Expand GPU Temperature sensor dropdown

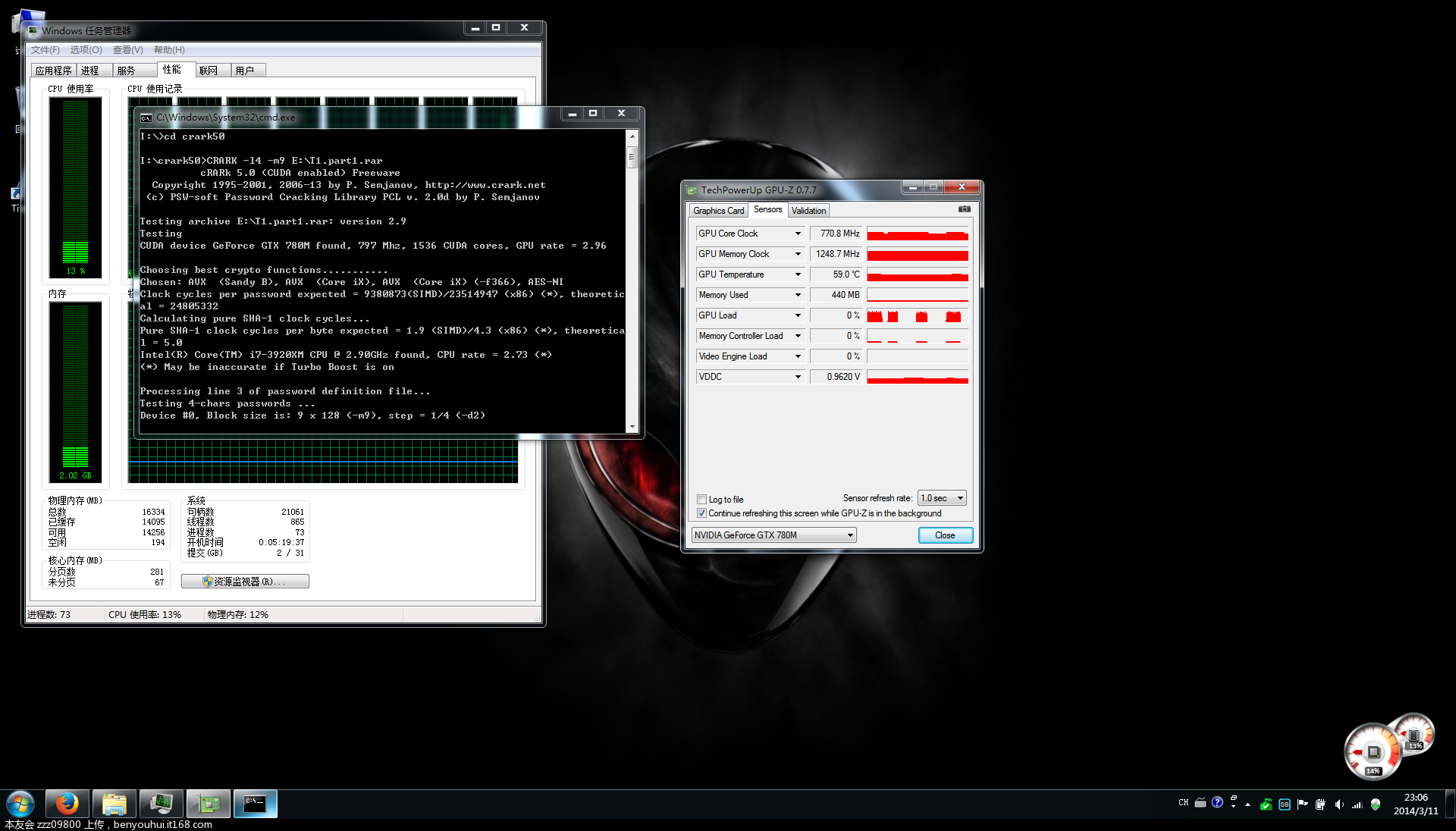pos(797,274)
